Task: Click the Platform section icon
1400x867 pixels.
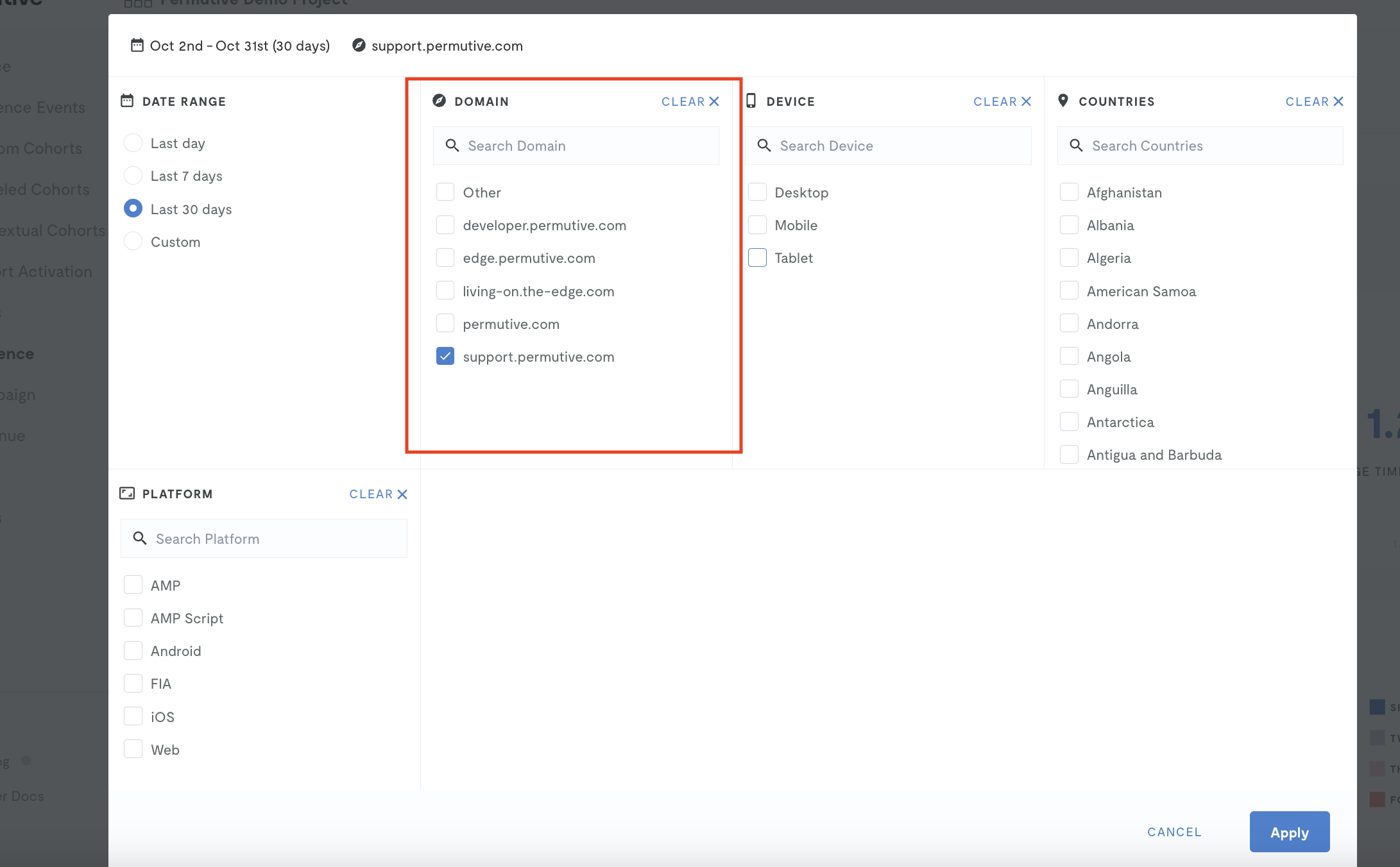Action: click(x=127, y=493)
